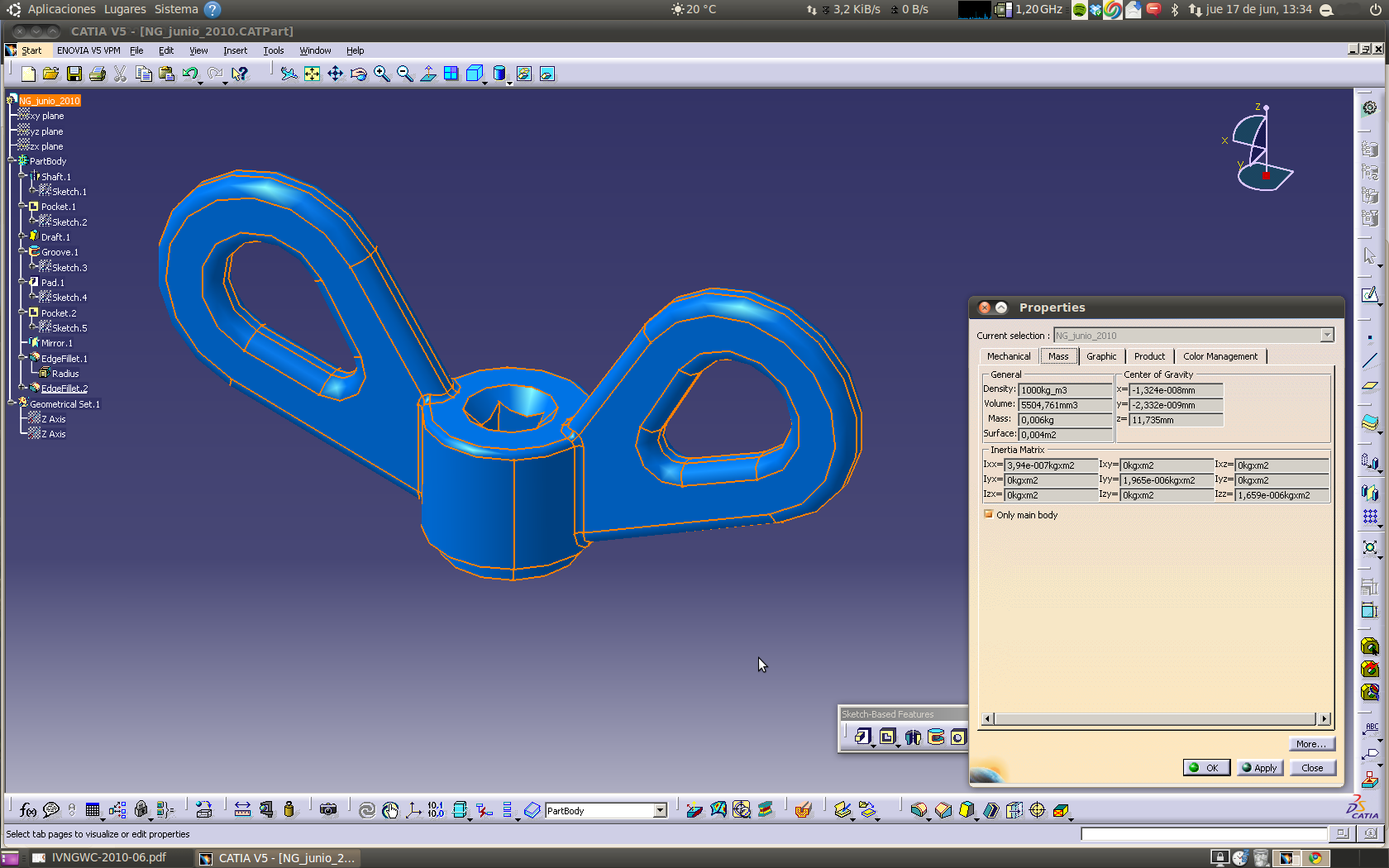Select the Pocket tool in Sketch-Based Features

coord(887,737)
